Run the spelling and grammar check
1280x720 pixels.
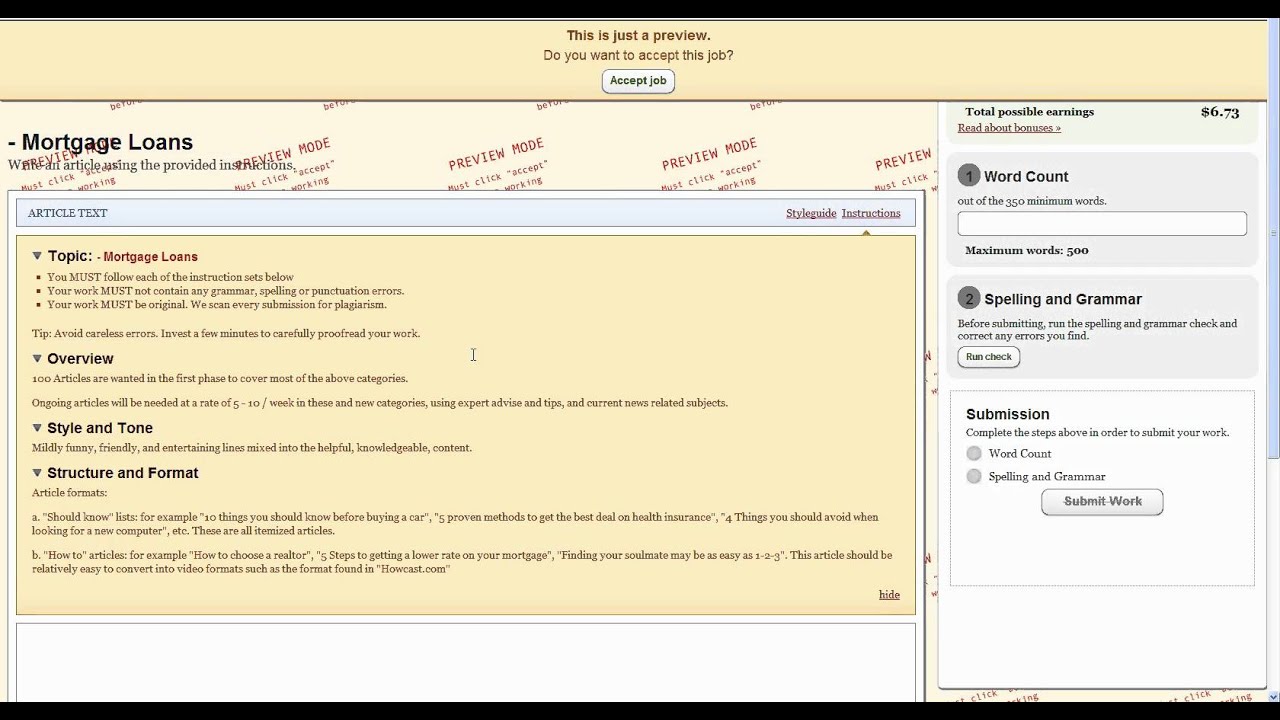pyautogui.click(x=989, y=357)
